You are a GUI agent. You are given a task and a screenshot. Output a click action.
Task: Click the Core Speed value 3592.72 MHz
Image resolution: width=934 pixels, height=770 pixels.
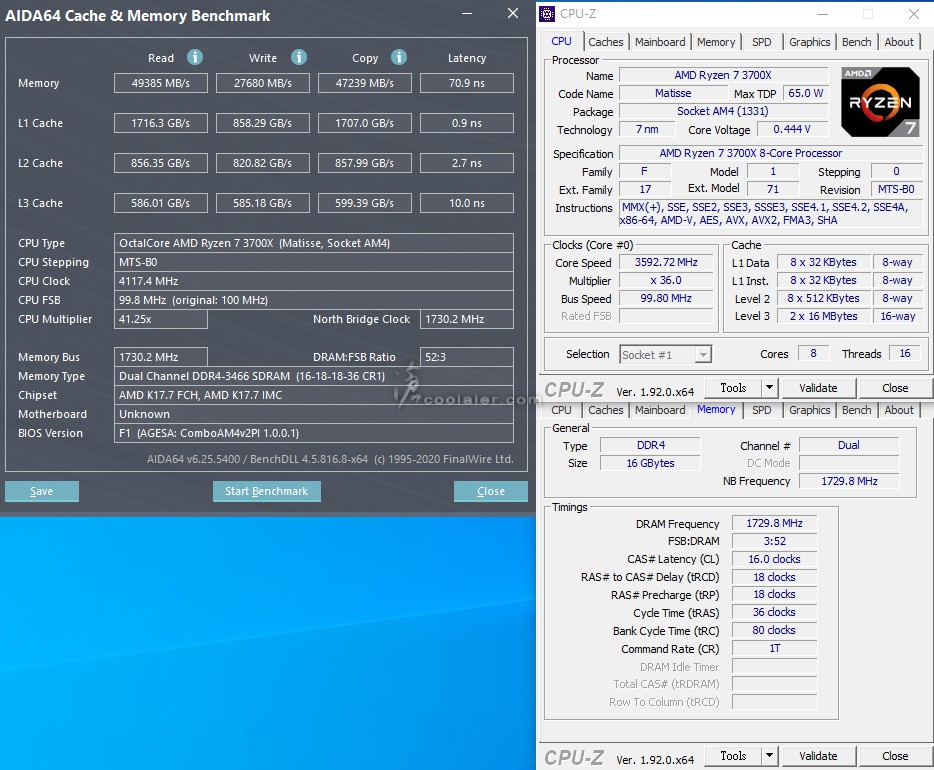(666, 263)
